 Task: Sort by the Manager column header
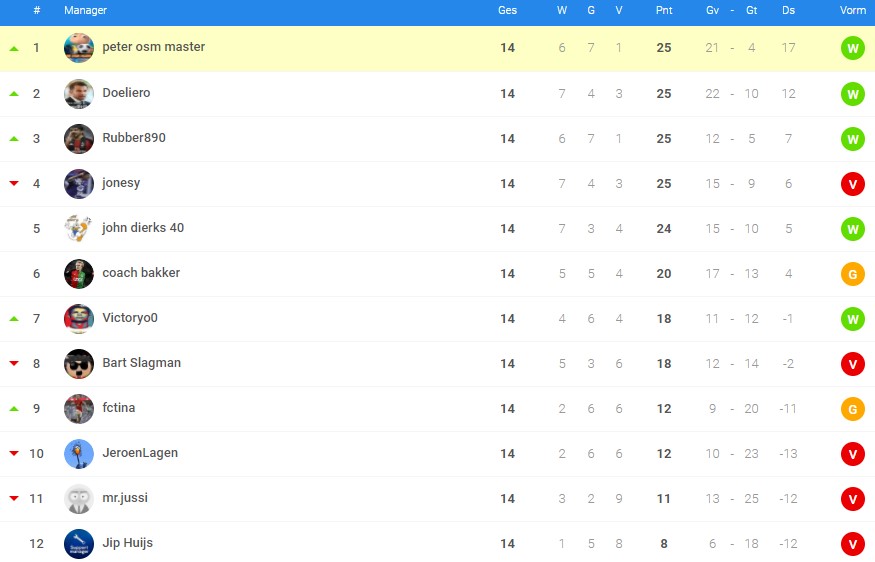tap(85, 10)
